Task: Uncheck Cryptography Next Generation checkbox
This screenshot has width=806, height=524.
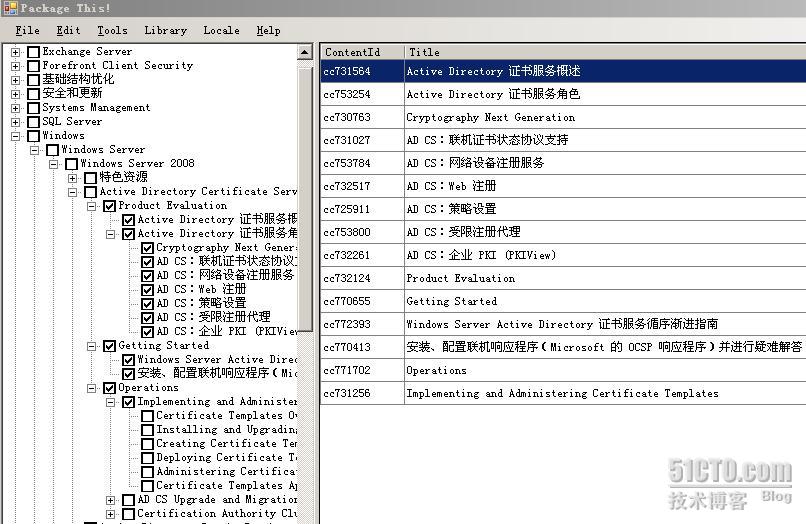Action: pos(148,248)
